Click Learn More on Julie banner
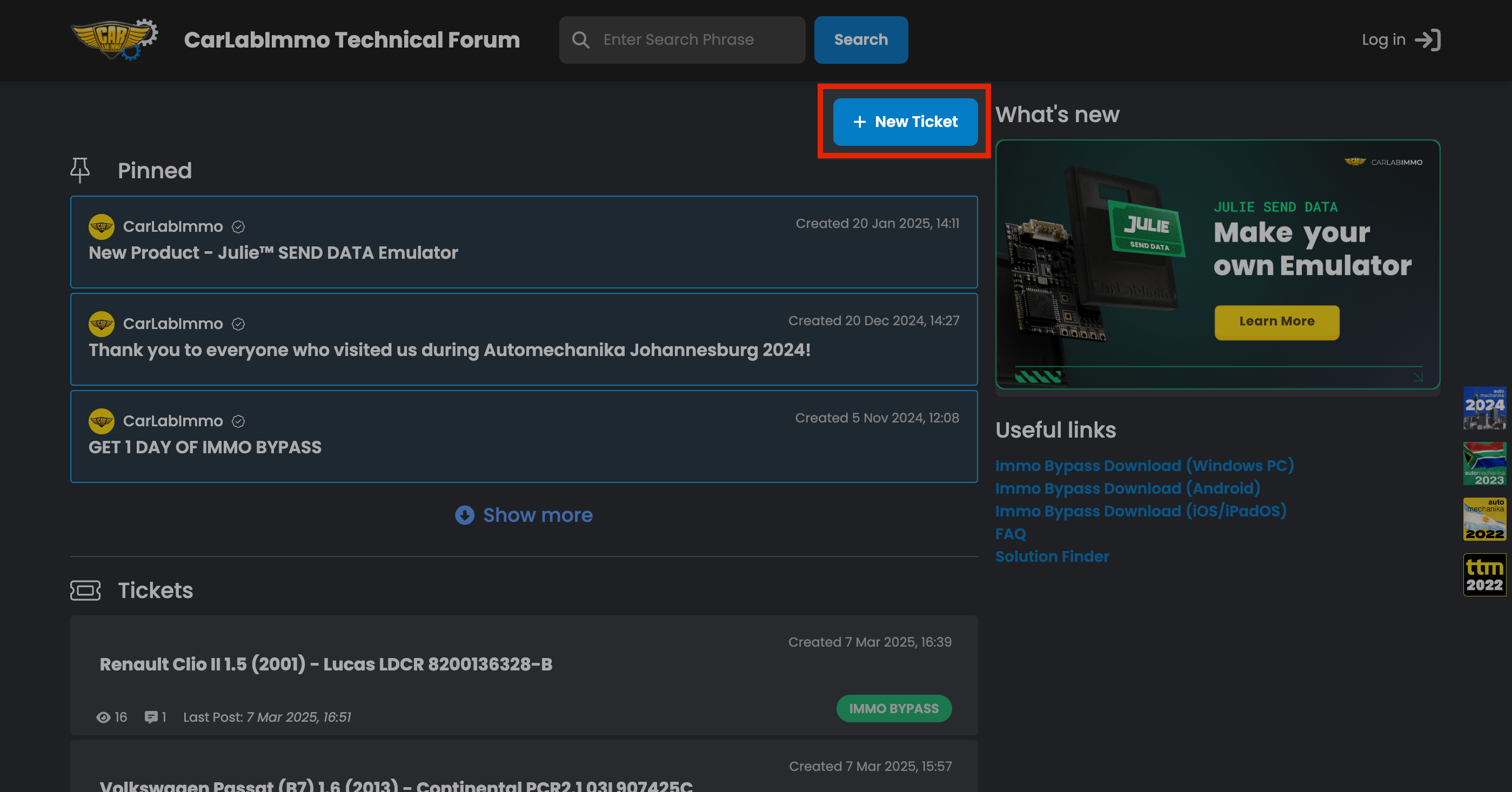 click(x=1276, y=321)
